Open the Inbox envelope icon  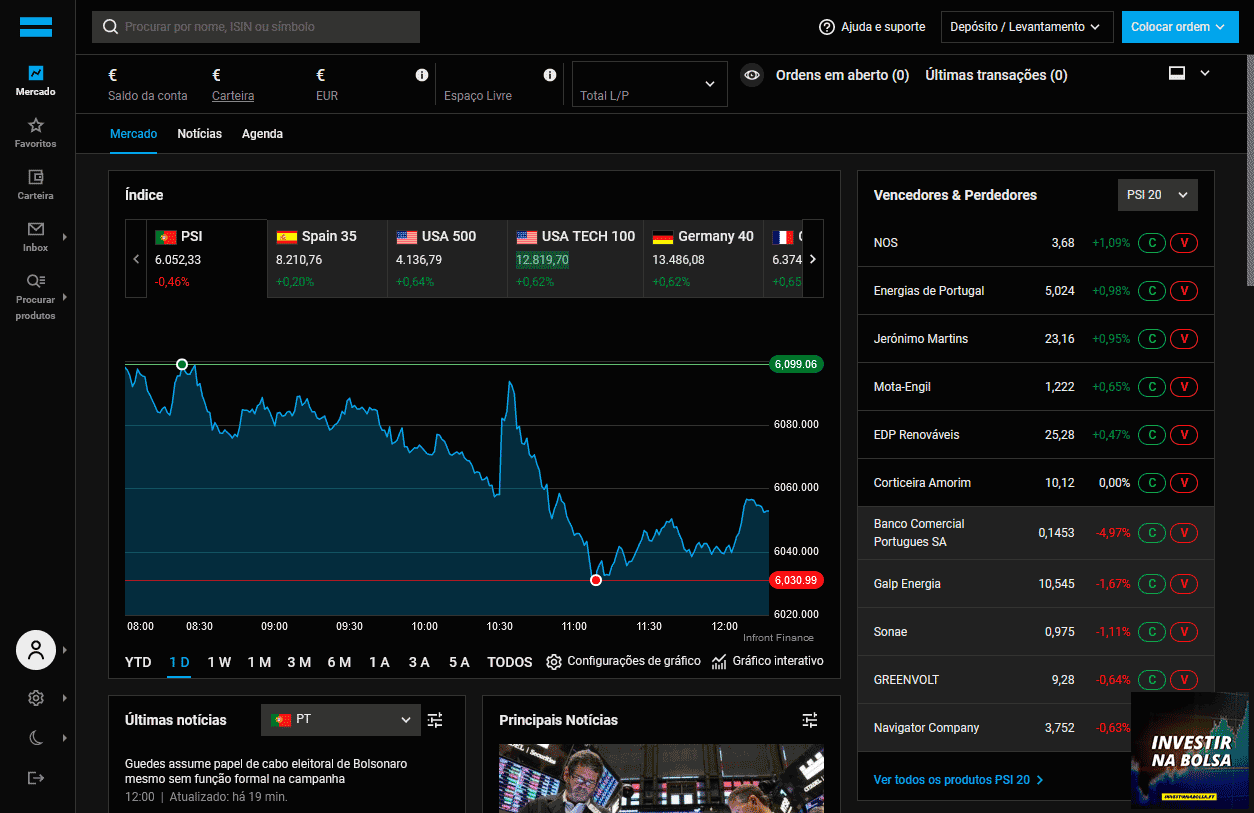tap(36, 229)
